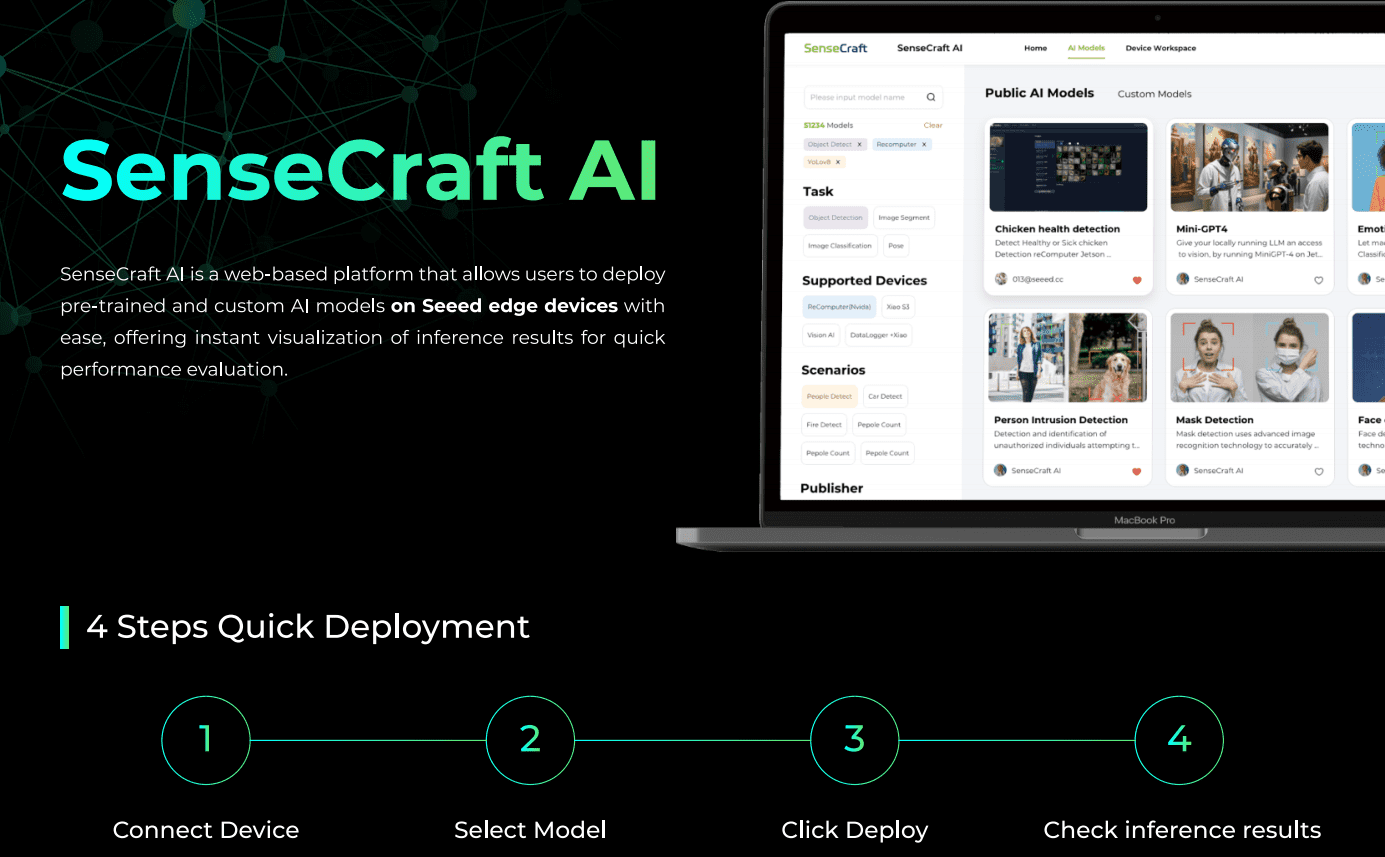
Task: Remove the YoLov8 filter tag
Action: (837, 162)
